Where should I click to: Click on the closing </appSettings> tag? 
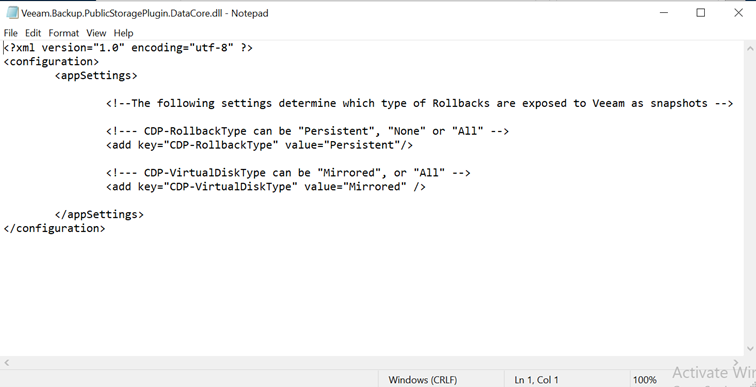click(99, 214)
